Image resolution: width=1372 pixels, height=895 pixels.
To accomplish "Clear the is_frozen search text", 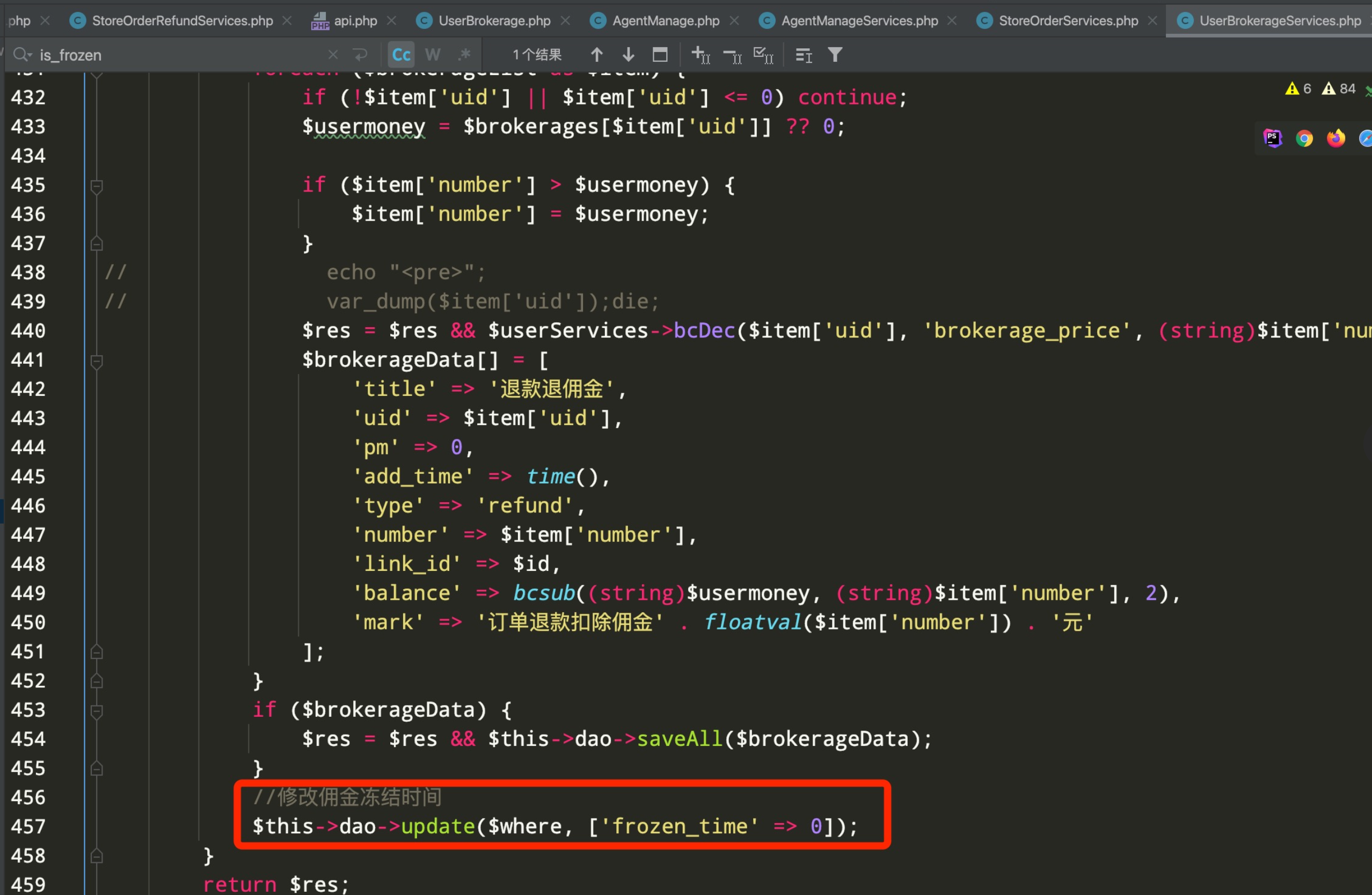I will [333, 55].
